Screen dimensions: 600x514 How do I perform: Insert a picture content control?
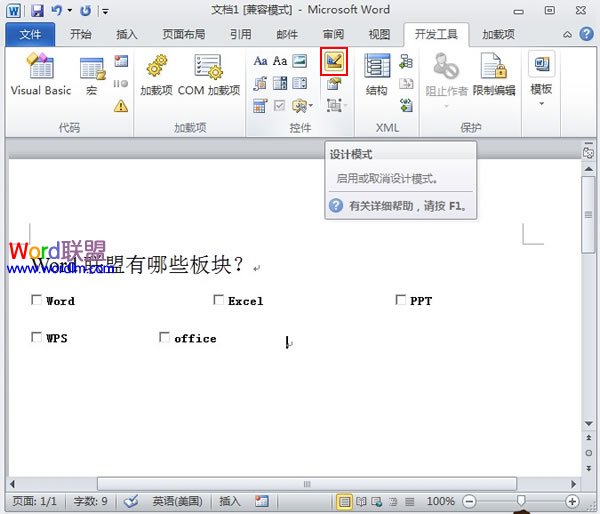click(300, 61)
